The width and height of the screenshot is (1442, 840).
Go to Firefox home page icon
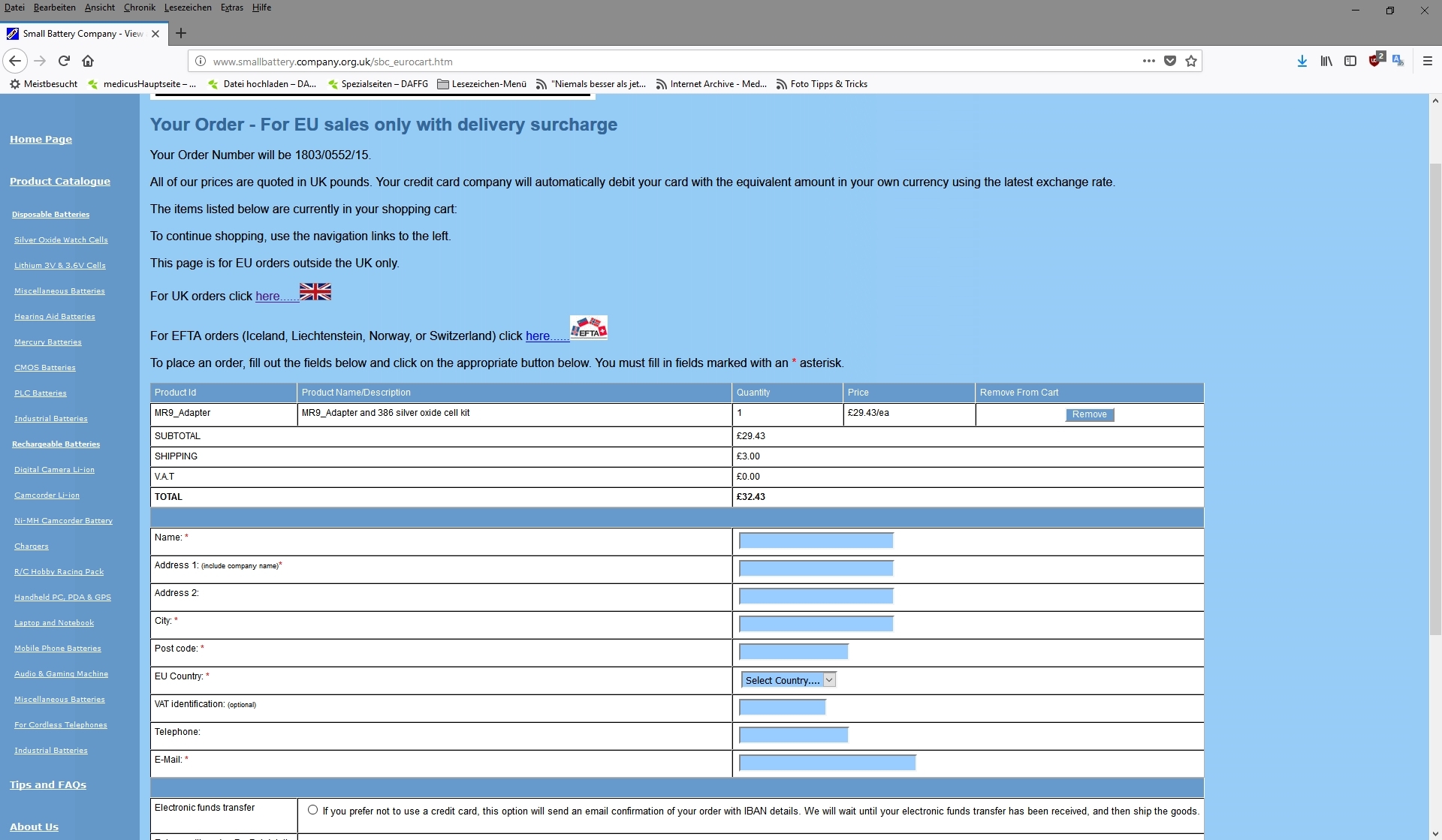[88, 61]
